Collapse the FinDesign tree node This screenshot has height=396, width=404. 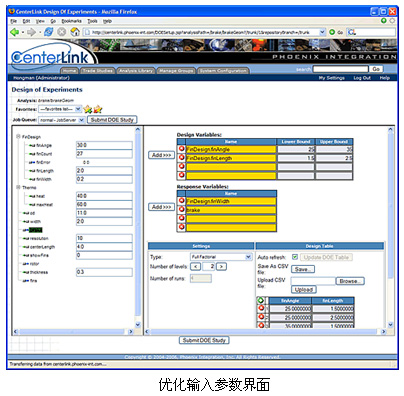[18, 136]
